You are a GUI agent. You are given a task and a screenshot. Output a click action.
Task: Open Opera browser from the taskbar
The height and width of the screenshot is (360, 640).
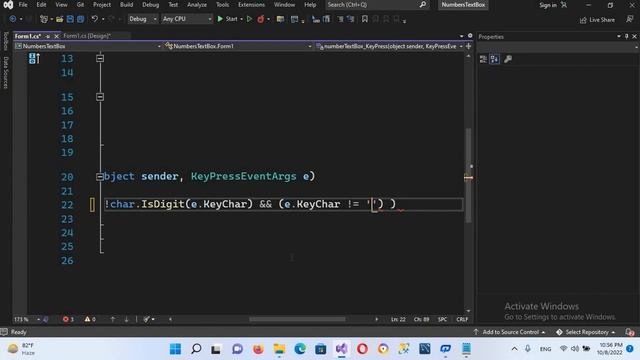pos(362,349)
